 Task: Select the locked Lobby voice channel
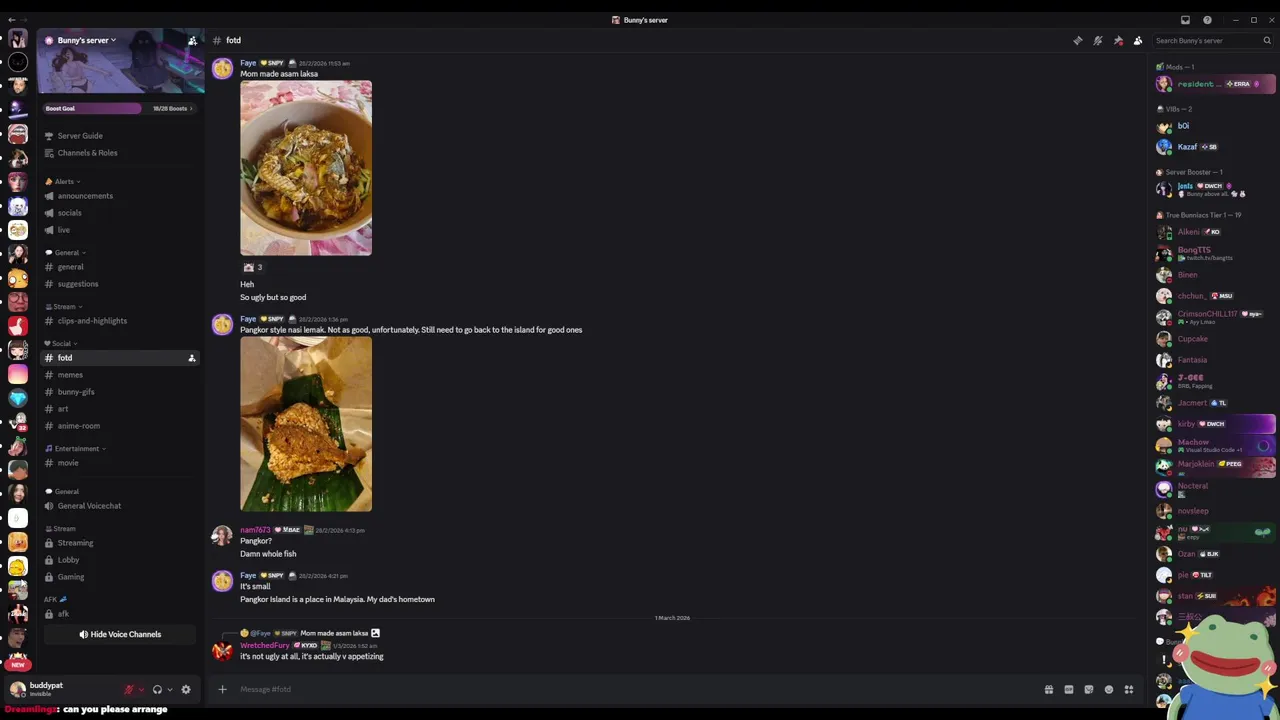tap(68, 560)
